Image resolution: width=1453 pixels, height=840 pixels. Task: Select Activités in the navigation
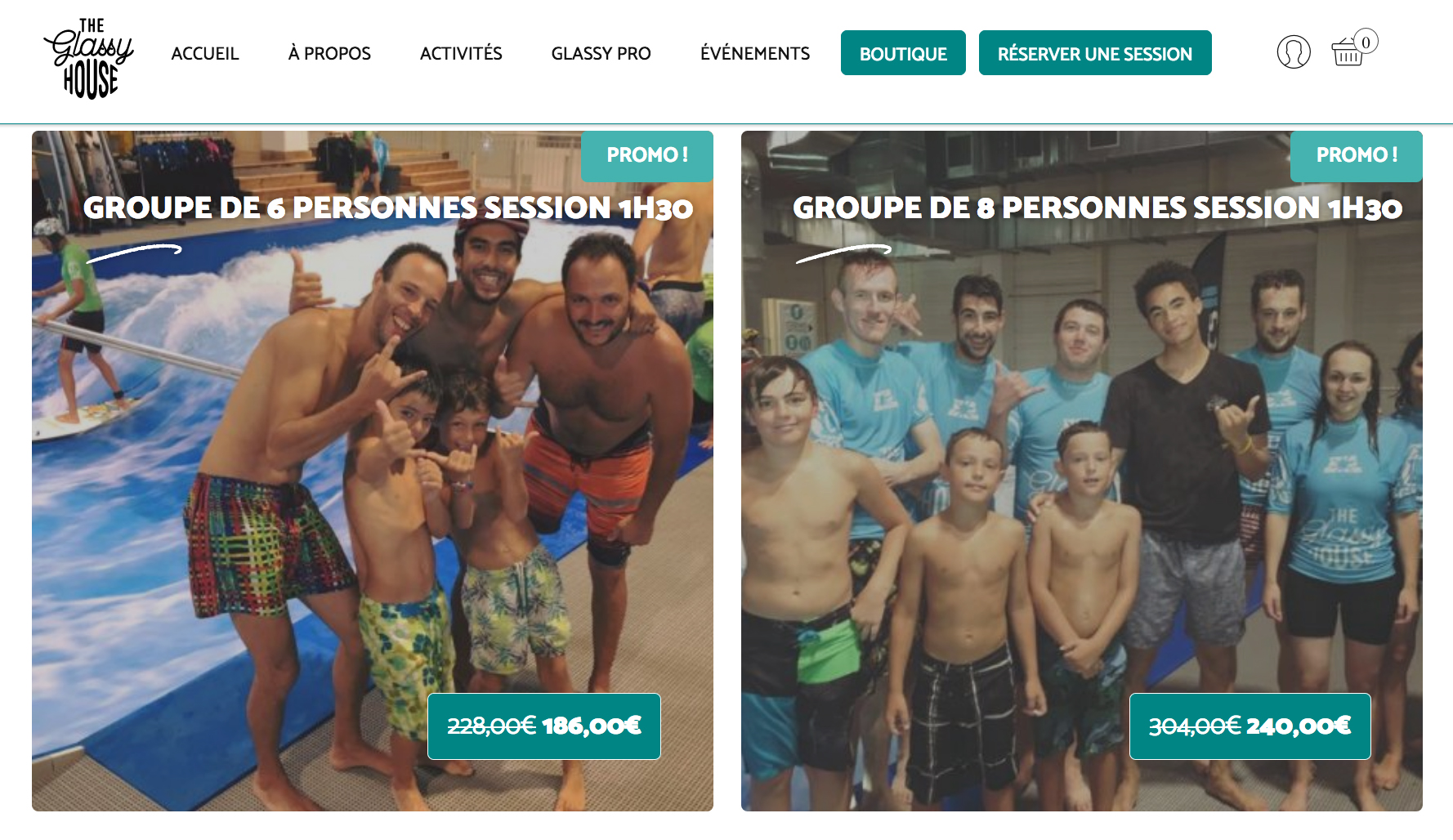[461, 54]
